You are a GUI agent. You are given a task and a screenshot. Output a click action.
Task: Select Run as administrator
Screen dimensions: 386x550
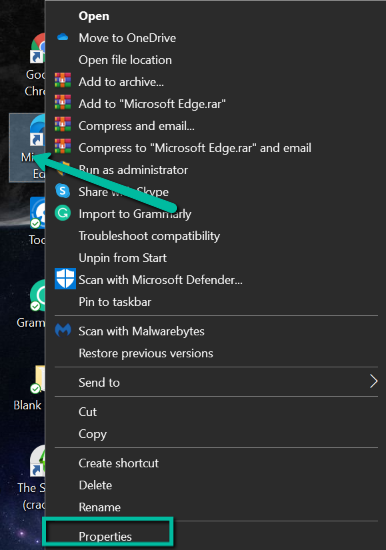coord(133,170)
